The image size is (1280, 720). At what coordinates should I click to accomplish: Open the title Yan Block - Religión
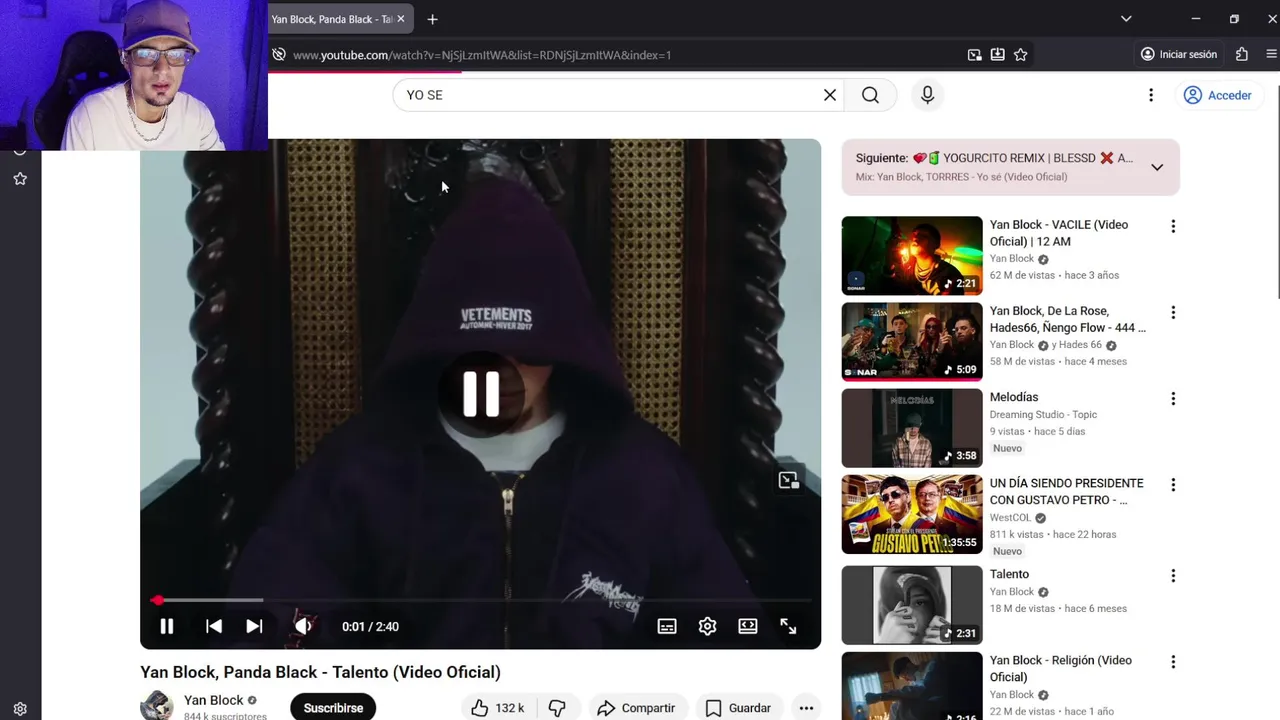(1061, 668)
